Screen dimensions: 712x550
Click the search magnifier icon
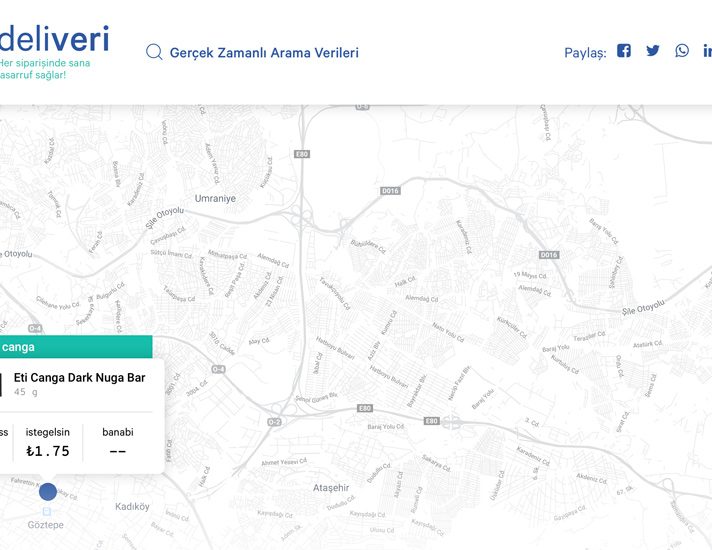tap(154, 52)
